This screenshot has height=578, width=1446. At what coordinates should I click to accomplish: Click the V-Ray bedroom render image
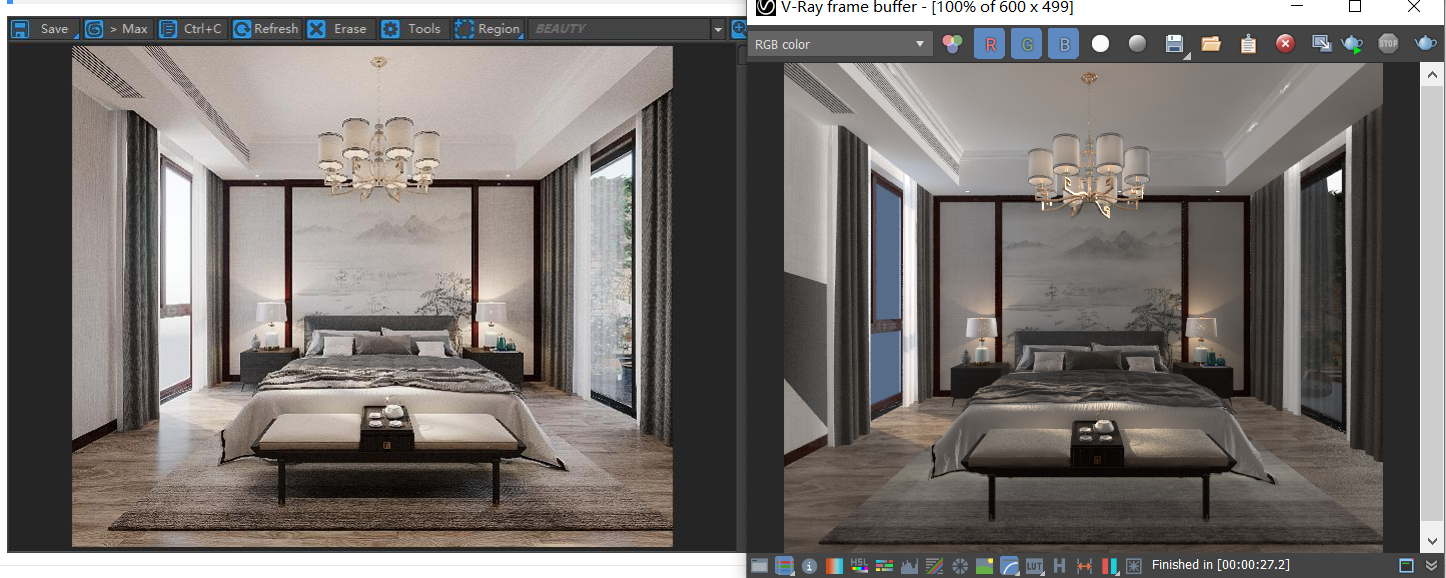1083,307
